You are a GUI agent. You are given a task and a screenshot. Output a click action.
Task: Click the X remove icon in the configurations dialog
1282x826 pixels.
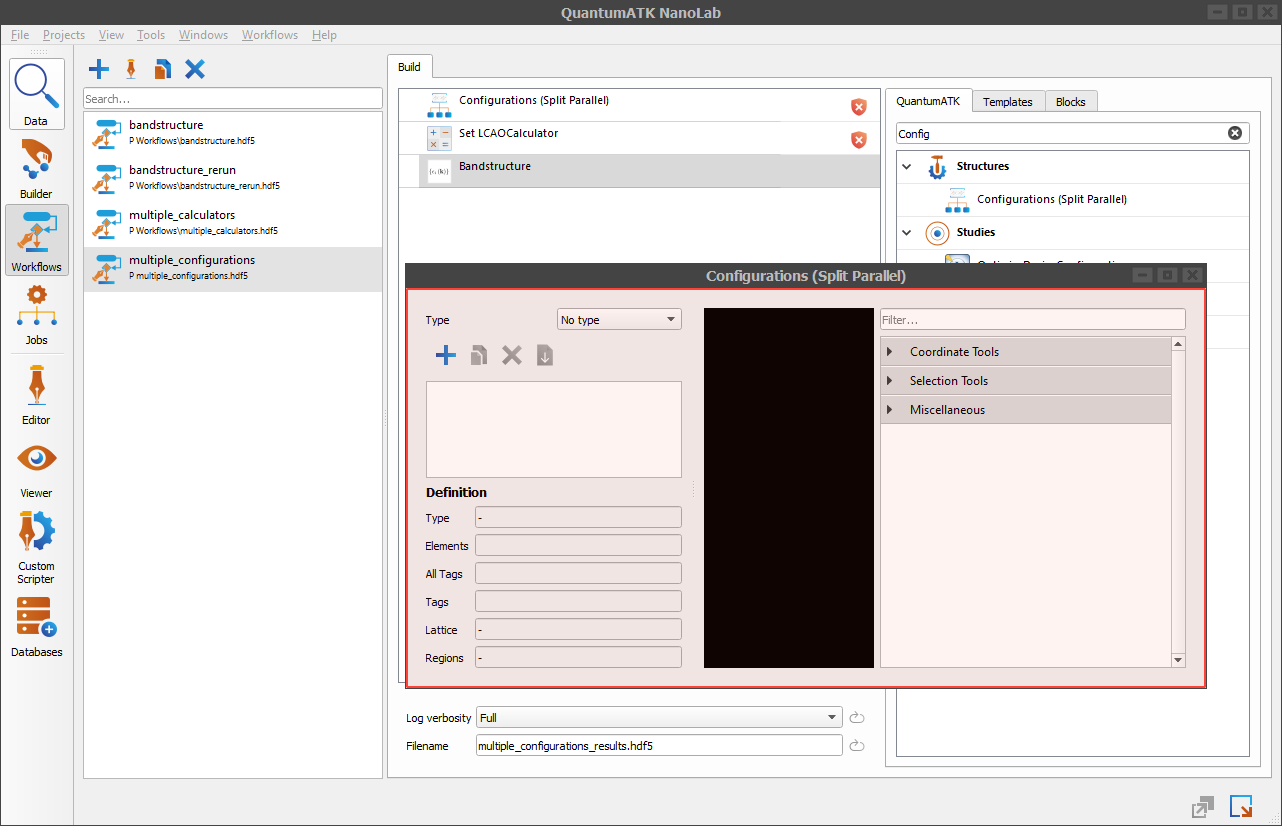(x=512, y=355)
